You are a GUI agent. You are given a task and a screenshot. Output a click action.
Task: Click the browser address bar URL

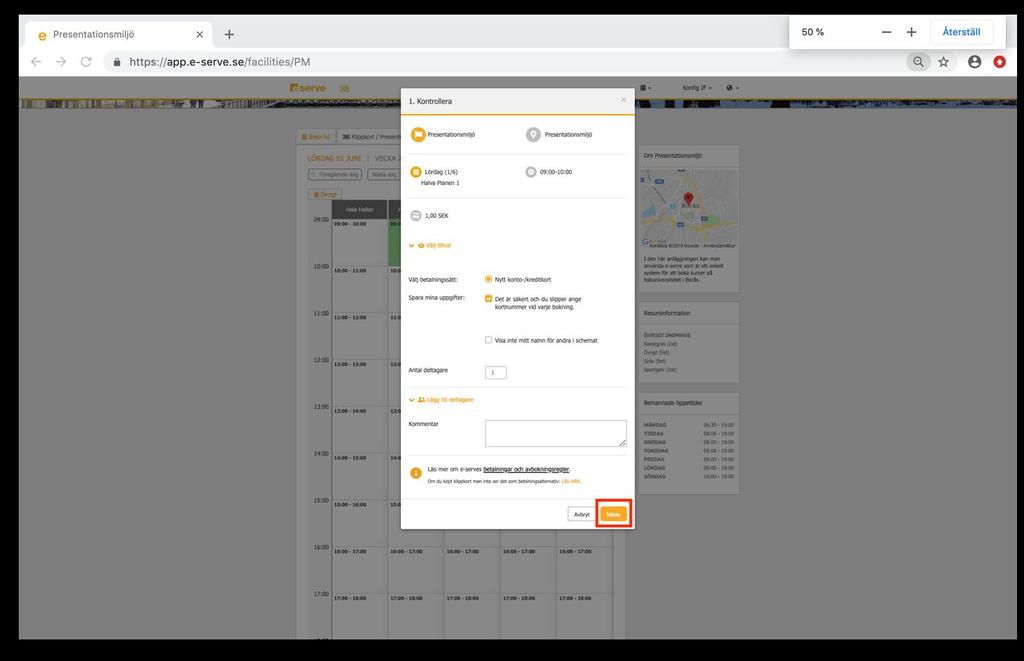tap(219, 62)
